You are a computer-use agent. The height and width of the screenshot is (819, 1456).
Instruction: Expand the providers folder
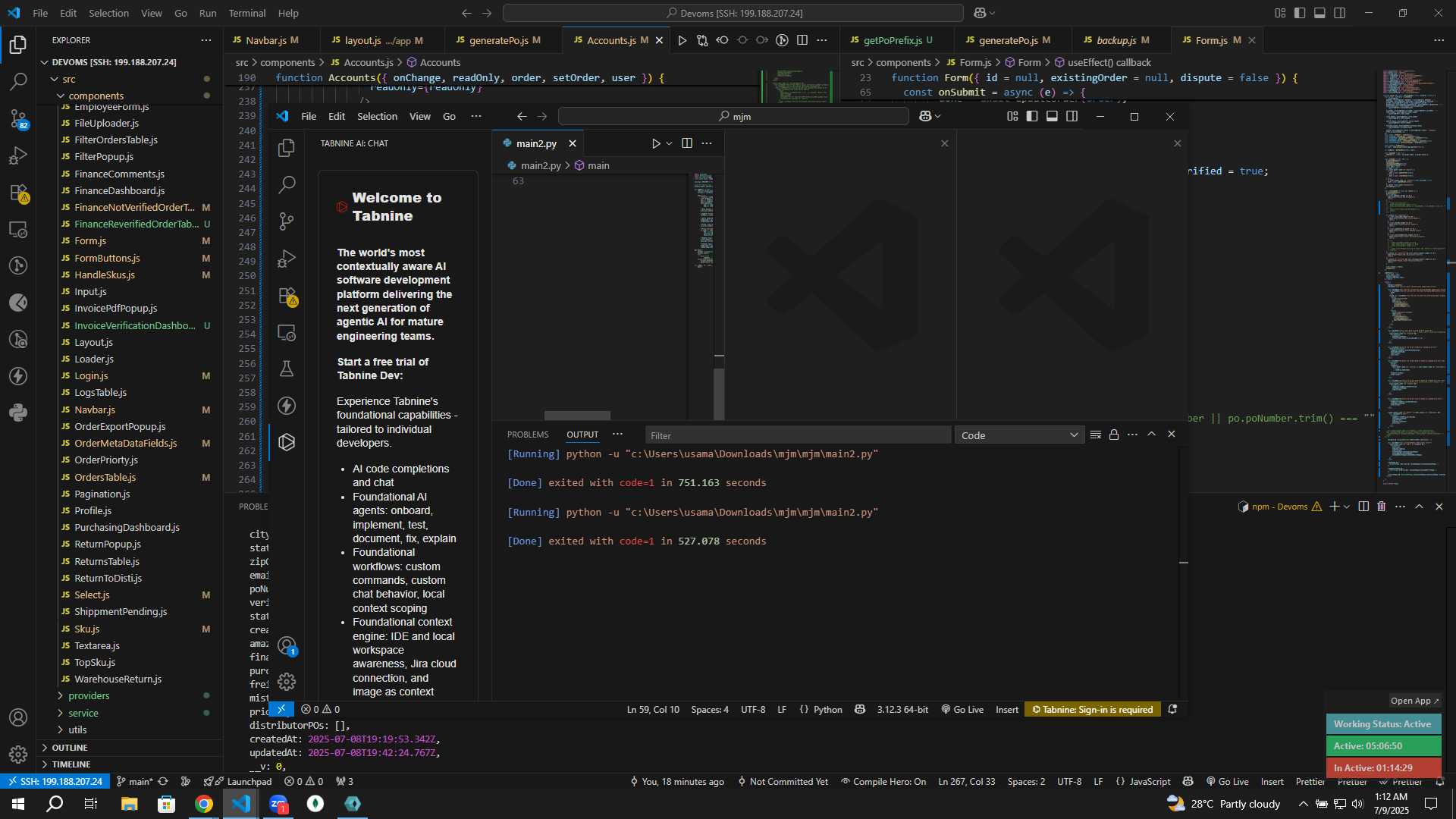pos(88,695)
